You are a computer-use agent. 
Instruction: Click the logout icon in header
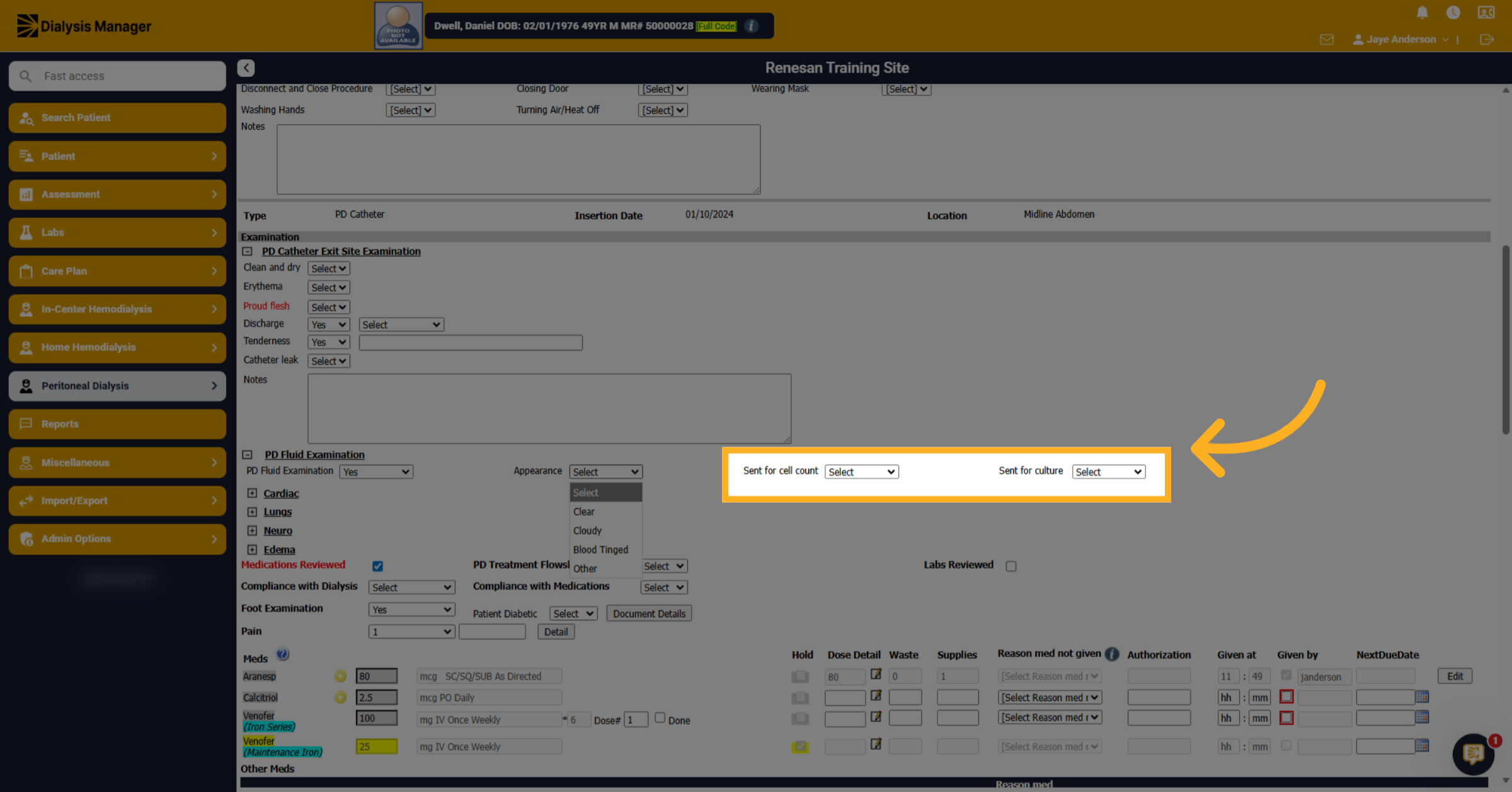[1487, 40]
